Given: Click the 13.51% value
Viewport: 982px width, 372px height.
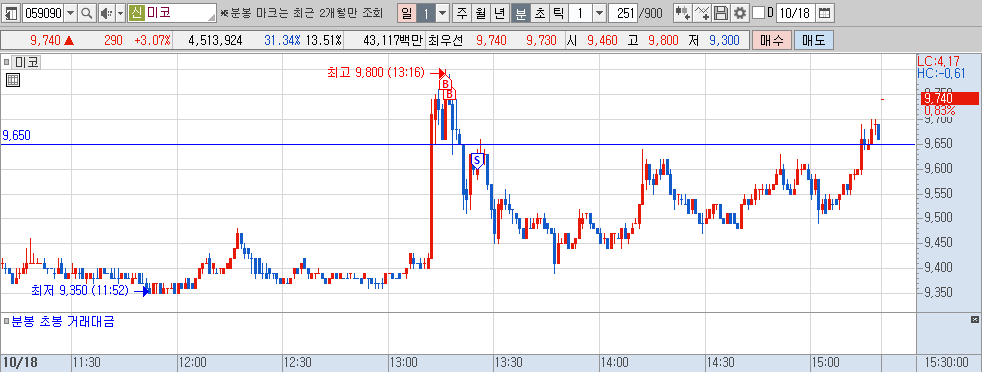Looking at the screenshot, I should pos(323,41).
